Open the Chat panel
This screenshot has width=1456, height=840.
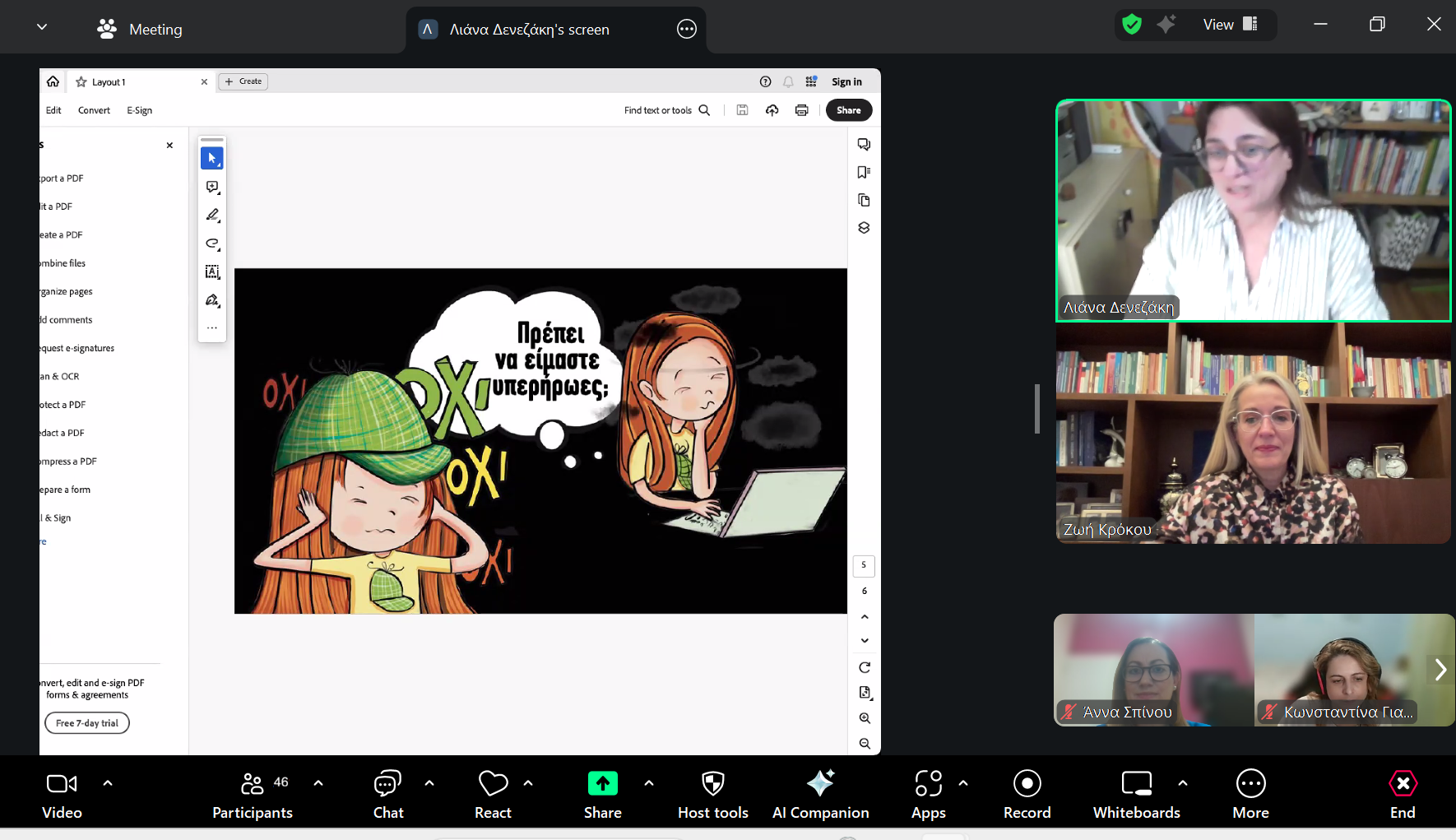pos(387,794)
